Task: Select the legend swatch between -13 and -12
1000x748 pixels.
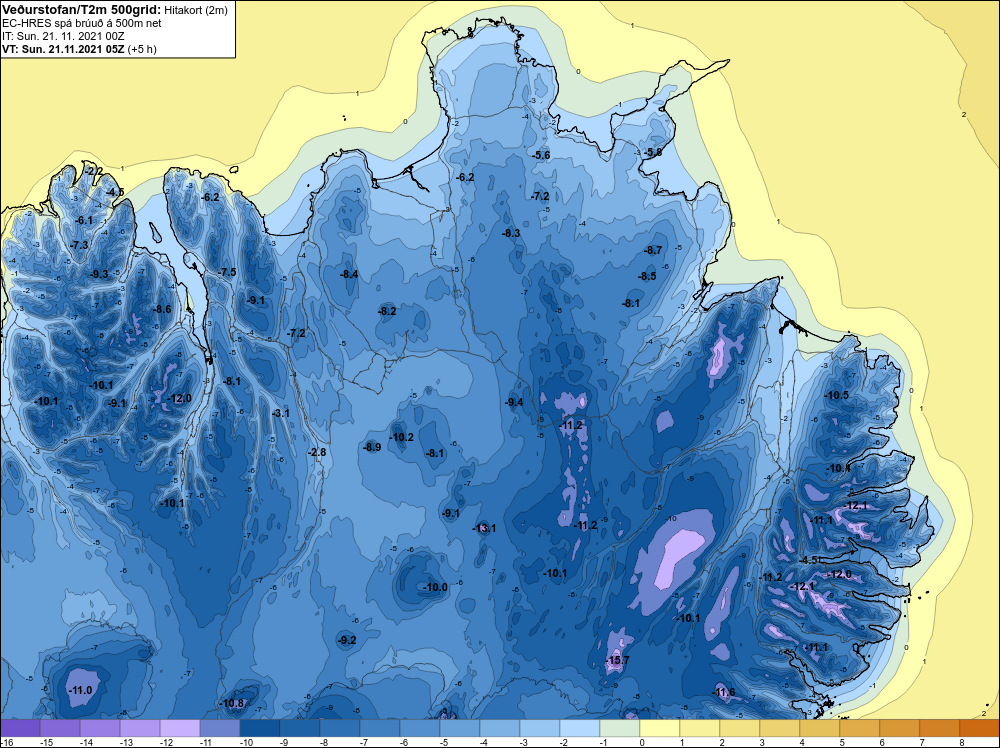Action: point(140,728)
